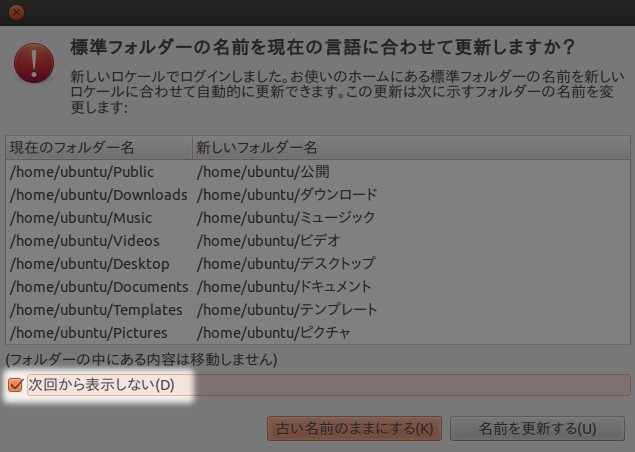The image size is (635, 452).
Task: Click the 新しいフォルダー名 column header
Action: tap(411, 147)
